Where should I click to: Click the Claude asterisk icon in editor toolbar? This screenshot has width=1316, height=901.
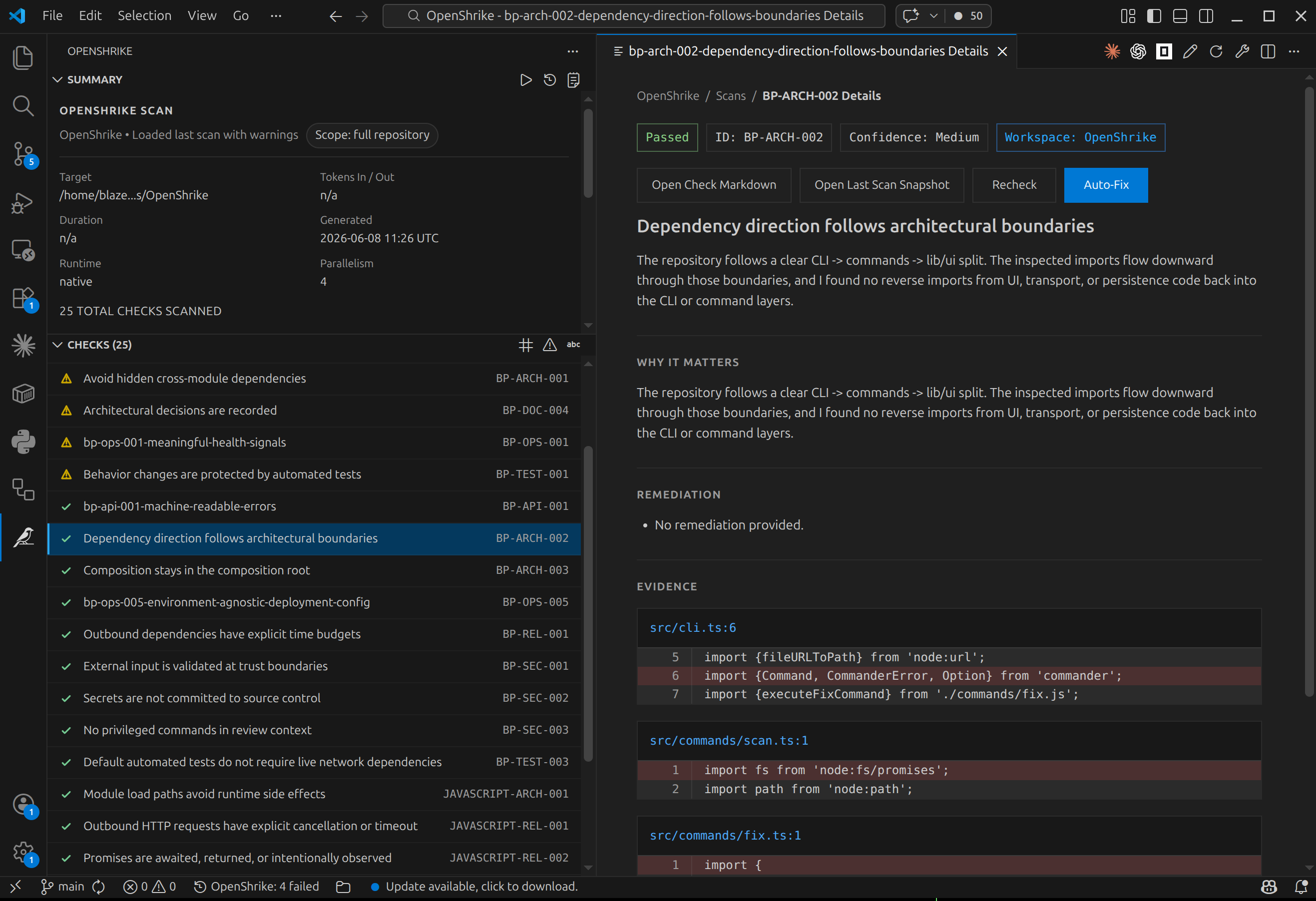click(x=1112, y=51)
